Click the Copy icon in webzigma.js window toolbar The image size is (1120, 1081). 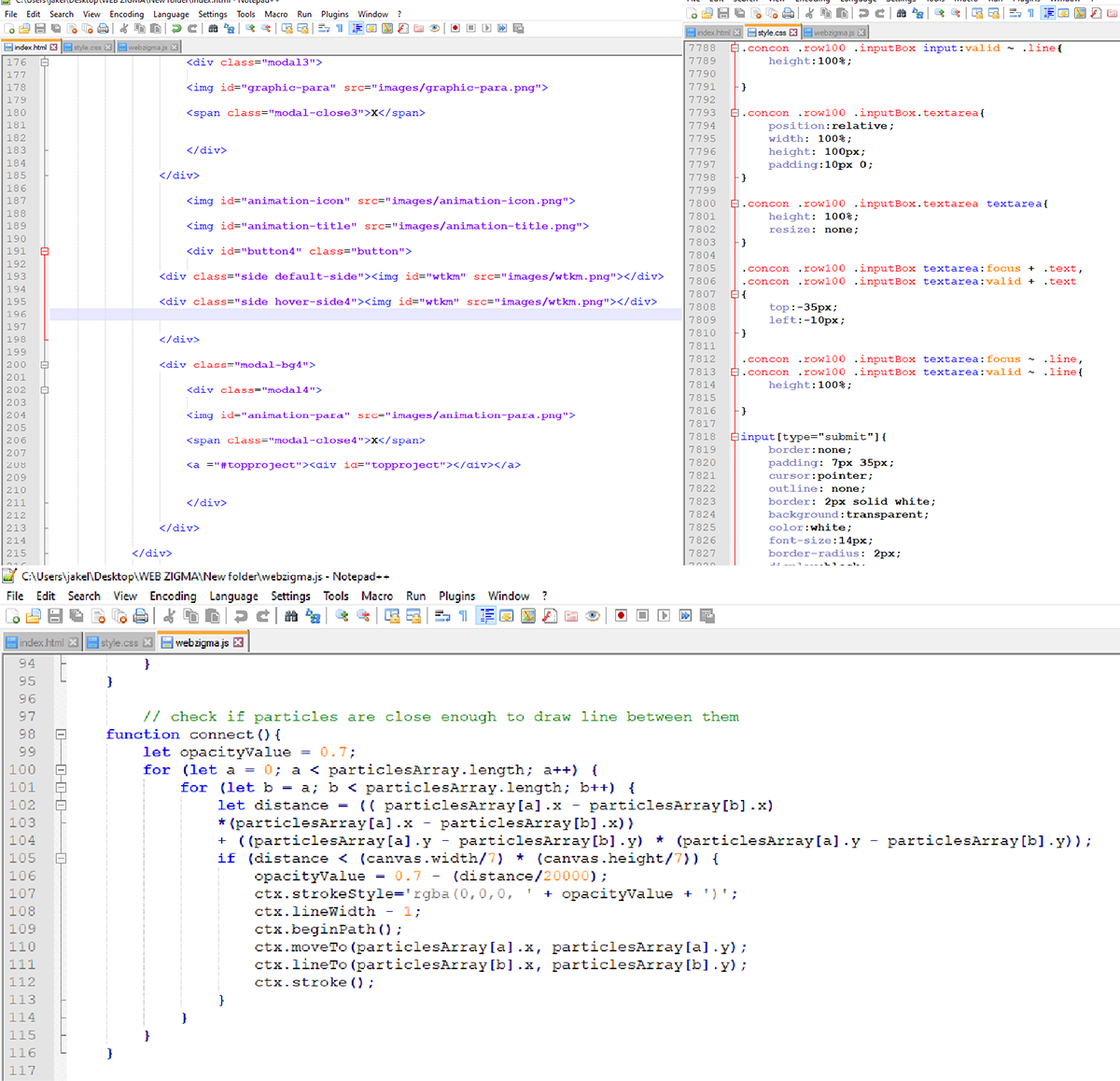191,615
